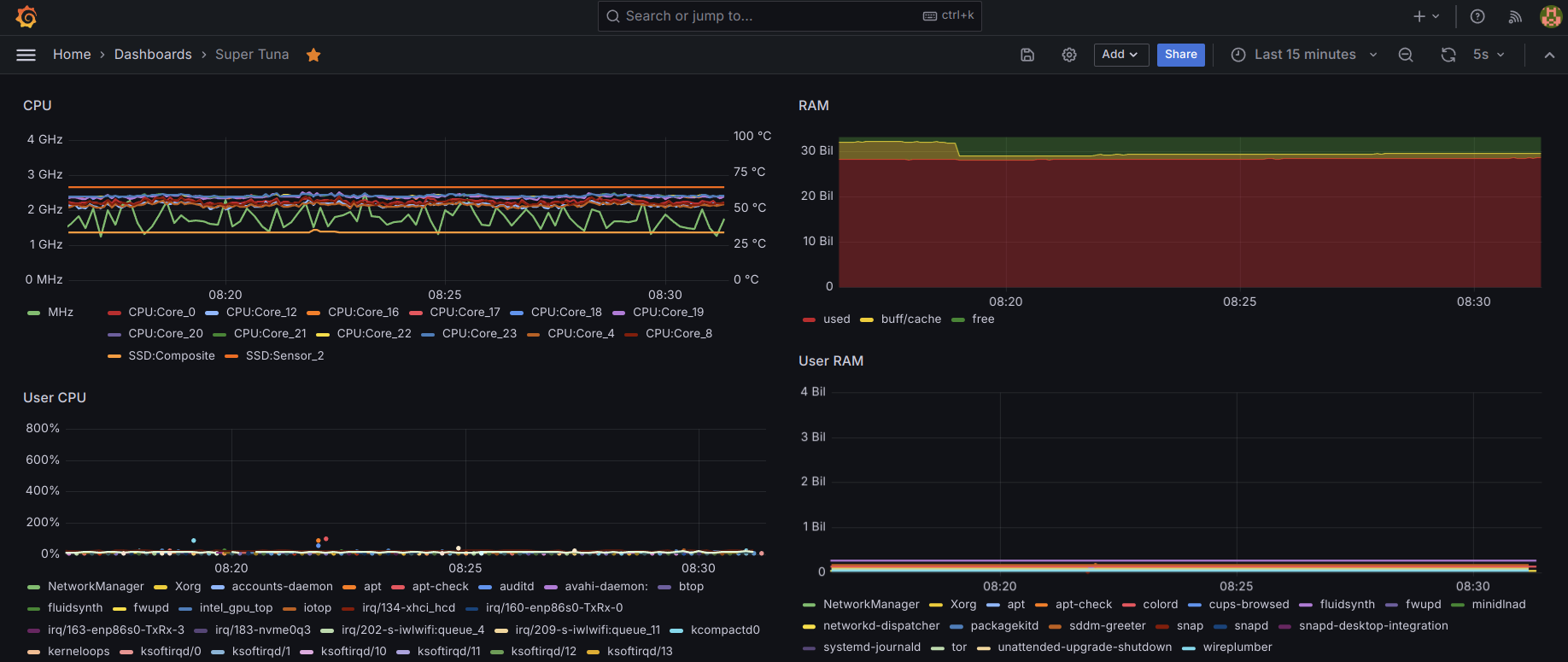The width and height of the screenshot is (1568, 662).
Task: Click the Share button
Action: coord(1180,55)
